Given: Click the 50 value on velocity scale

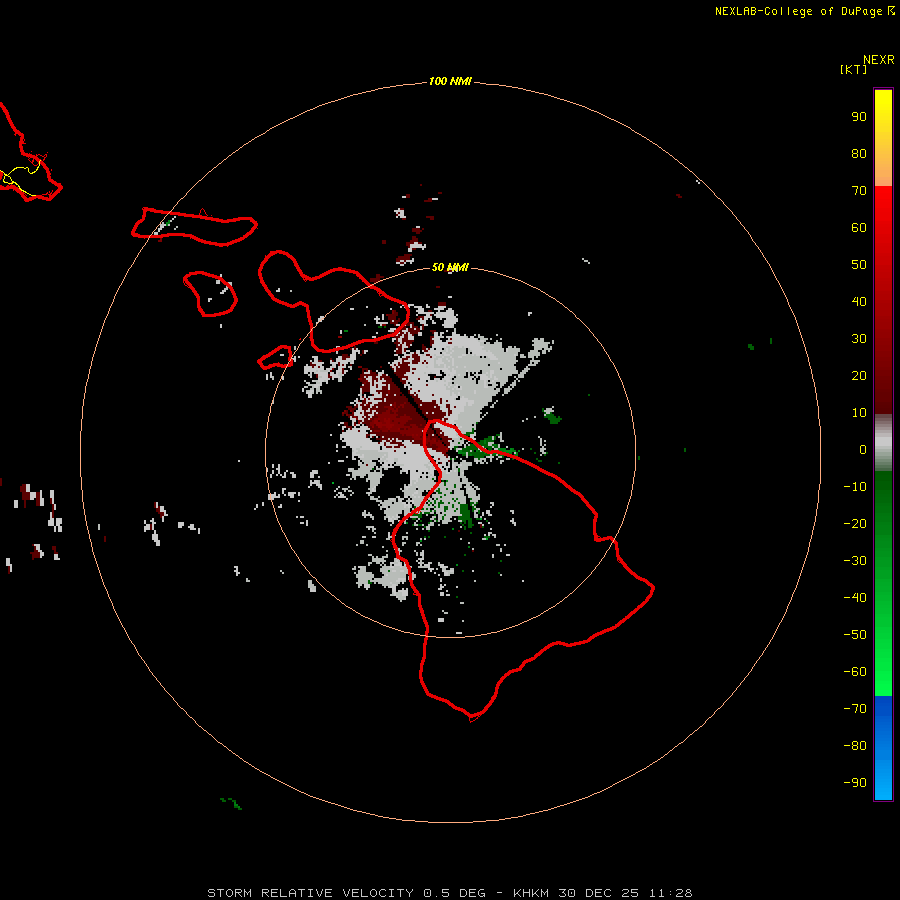Looking at the screenshot, I should tap(859, 265).
